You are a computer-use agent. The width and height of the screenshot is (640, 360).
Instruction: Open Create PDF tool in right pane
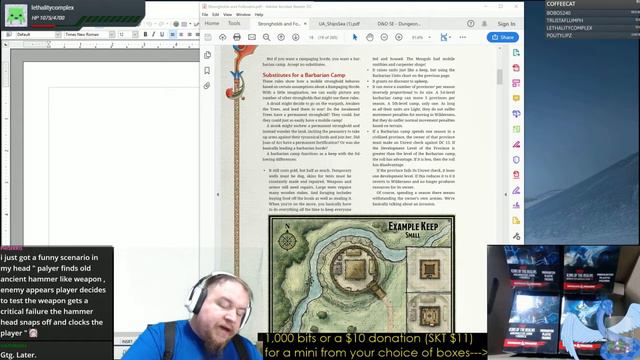coord(516,68)
